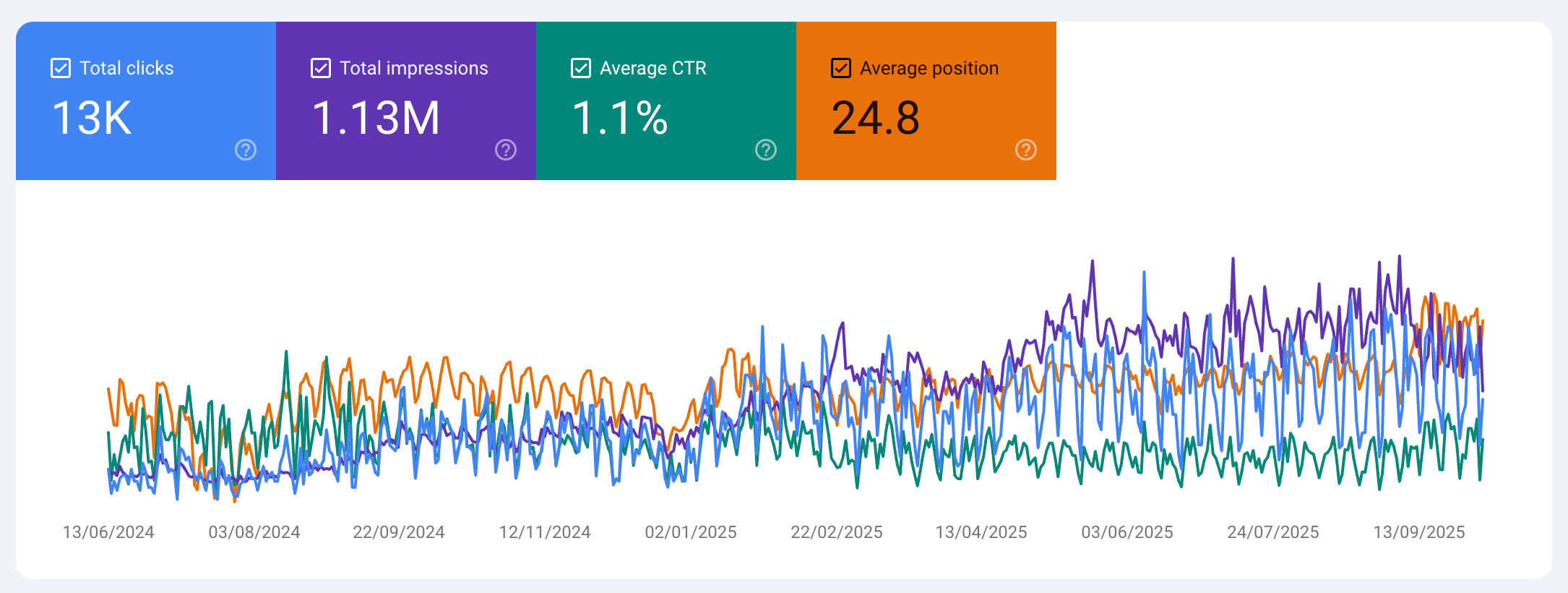Select the Total impressions label text
The width and height of the screenshot is (1568, 593).
pos(413,68)
